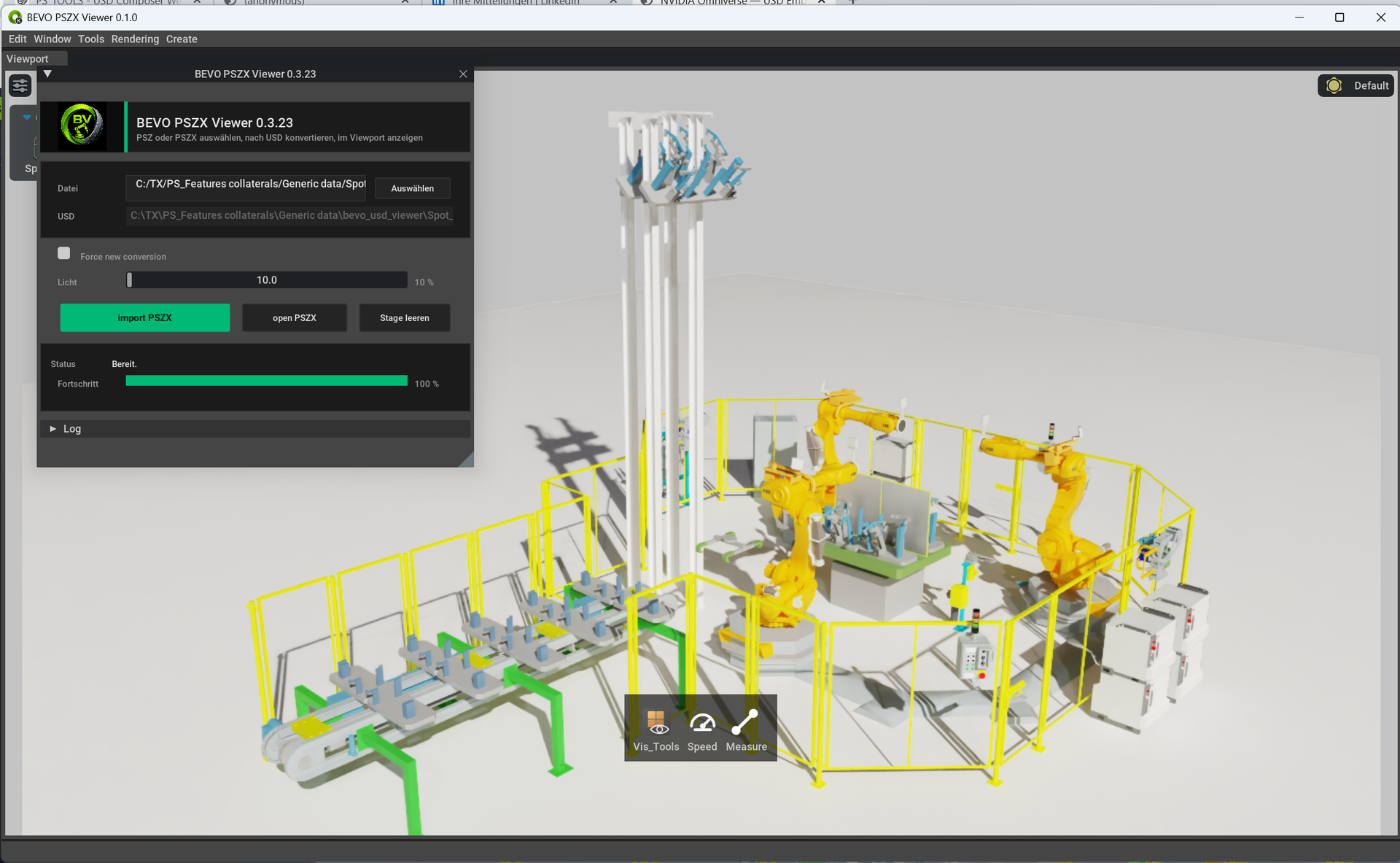The width and height of the screenshot is (1400, 863).
Task: Minimize the BEVO PSZX Viewer window
Action: [1299, 18]
